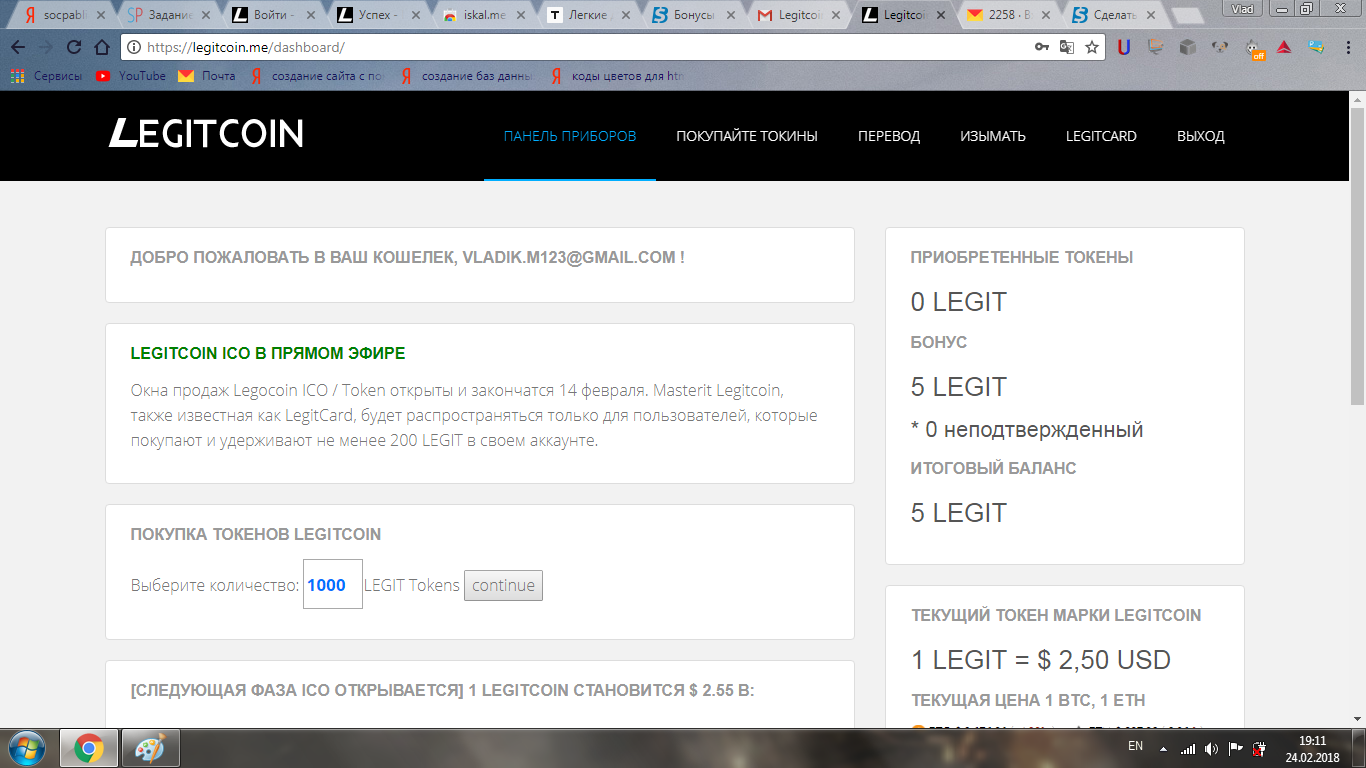Click the 'ПОКУПКА ТОКЕНОВ LEGITCOIN' heading
Viewport: 1366px width, 768px height.
[256, 534]
